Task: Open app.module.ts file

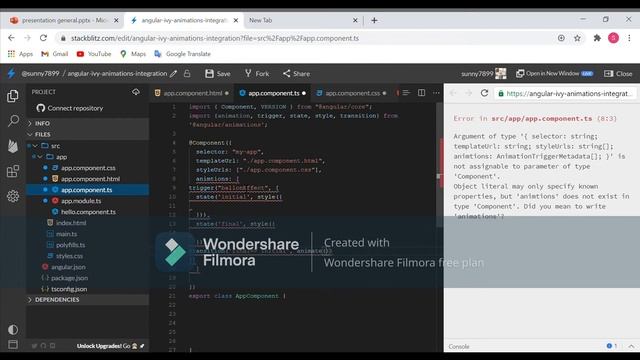Action: pyautogui.click(x=81, y=201)
